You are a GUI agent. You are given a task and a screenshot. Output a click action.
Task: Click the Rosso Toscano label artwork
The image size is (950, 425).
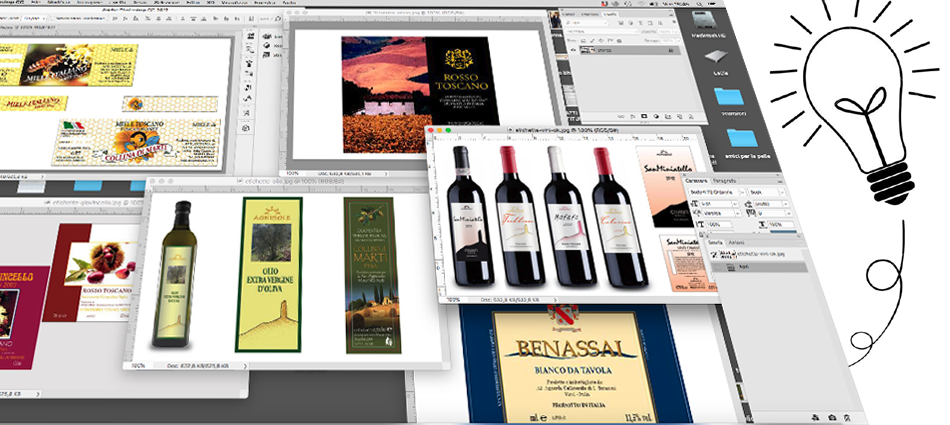point(420,94)
